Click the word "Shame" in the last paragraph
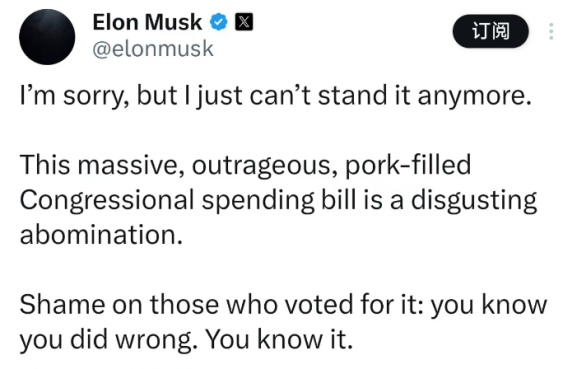Viewport: 563px width, 369px height. 62,305
